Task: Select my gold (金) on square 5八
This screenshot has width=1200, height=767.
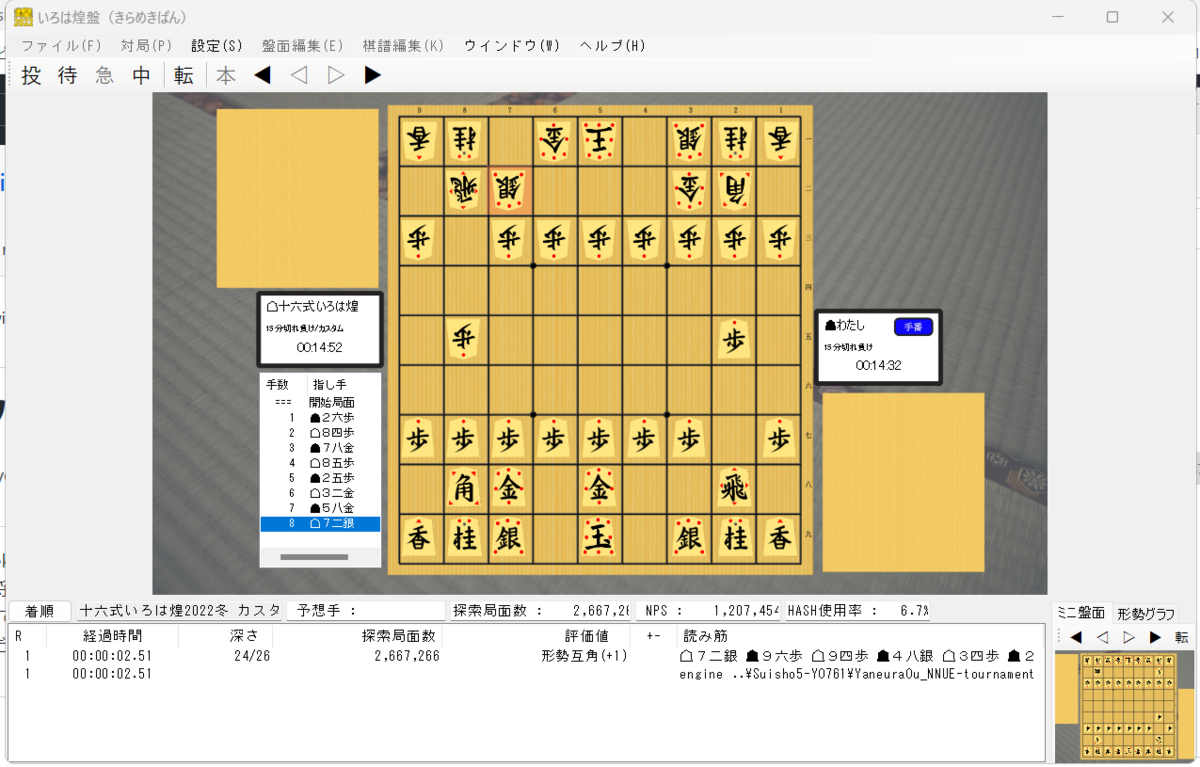Action: point(600,488)
